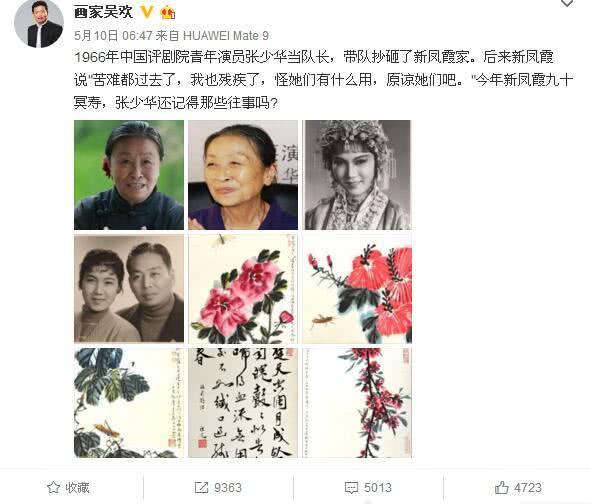The image size is (591, 504).
Task: Click the favorite star icon (收藏)
Action: tap(54, 487)
